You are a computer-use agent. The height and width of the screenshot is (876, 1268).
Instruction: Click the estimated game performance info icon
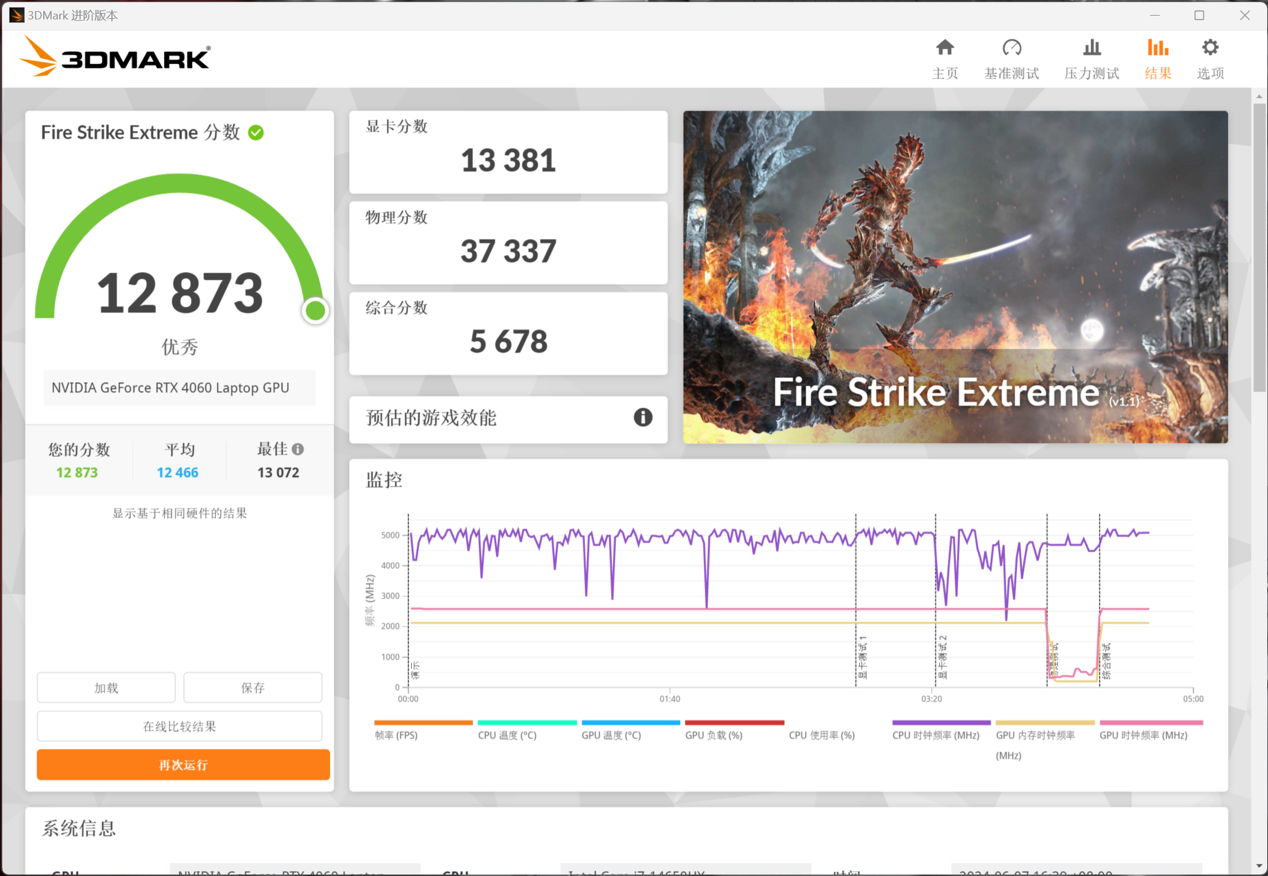click(643, 418)
